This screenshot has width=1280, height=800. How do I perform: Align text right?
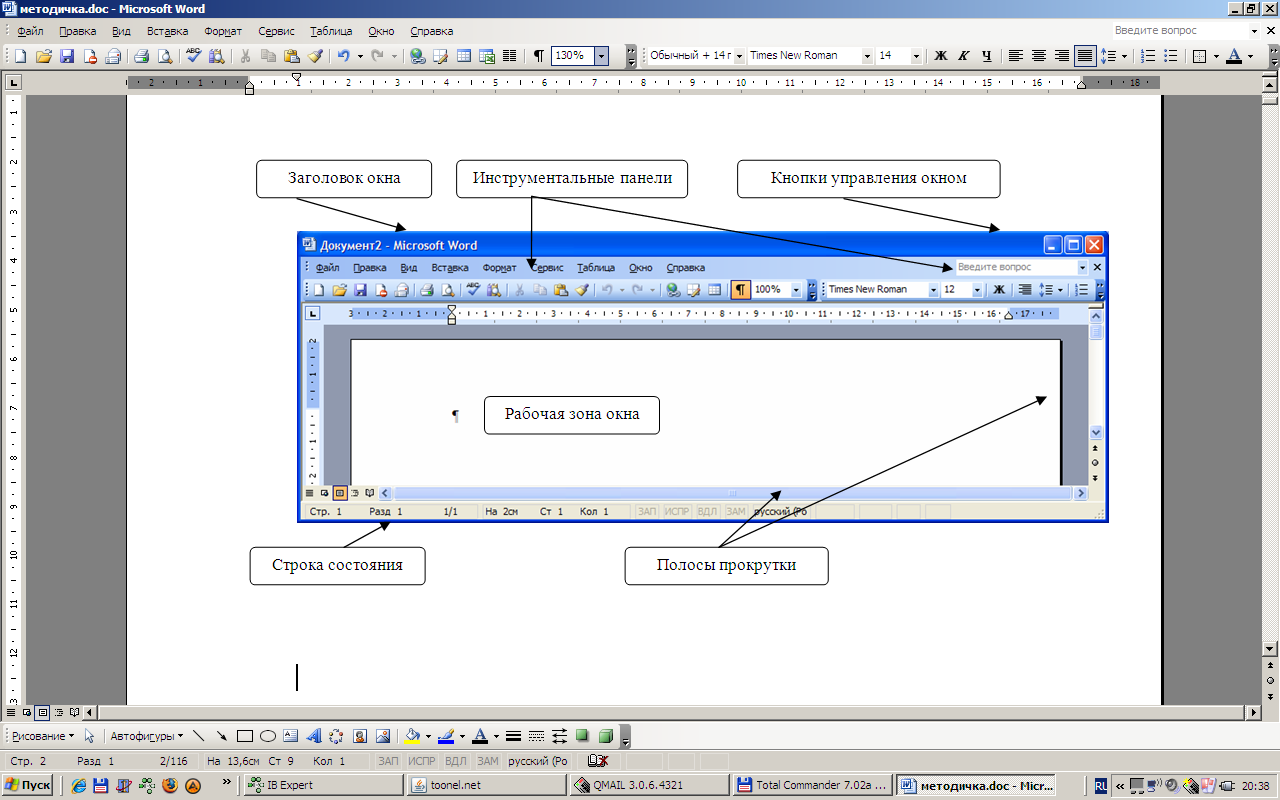coord(1062,56)
